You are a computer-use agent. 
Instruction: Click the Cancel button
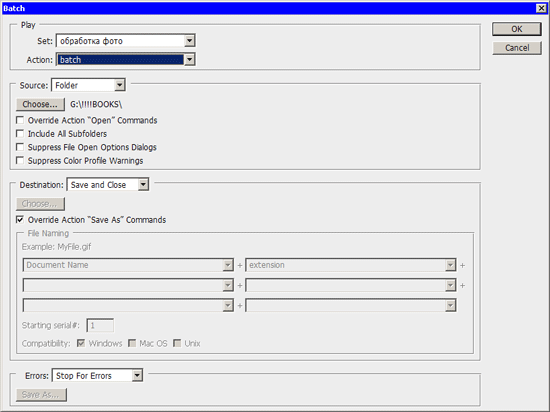pyautogui.click(x=517, y=48)
